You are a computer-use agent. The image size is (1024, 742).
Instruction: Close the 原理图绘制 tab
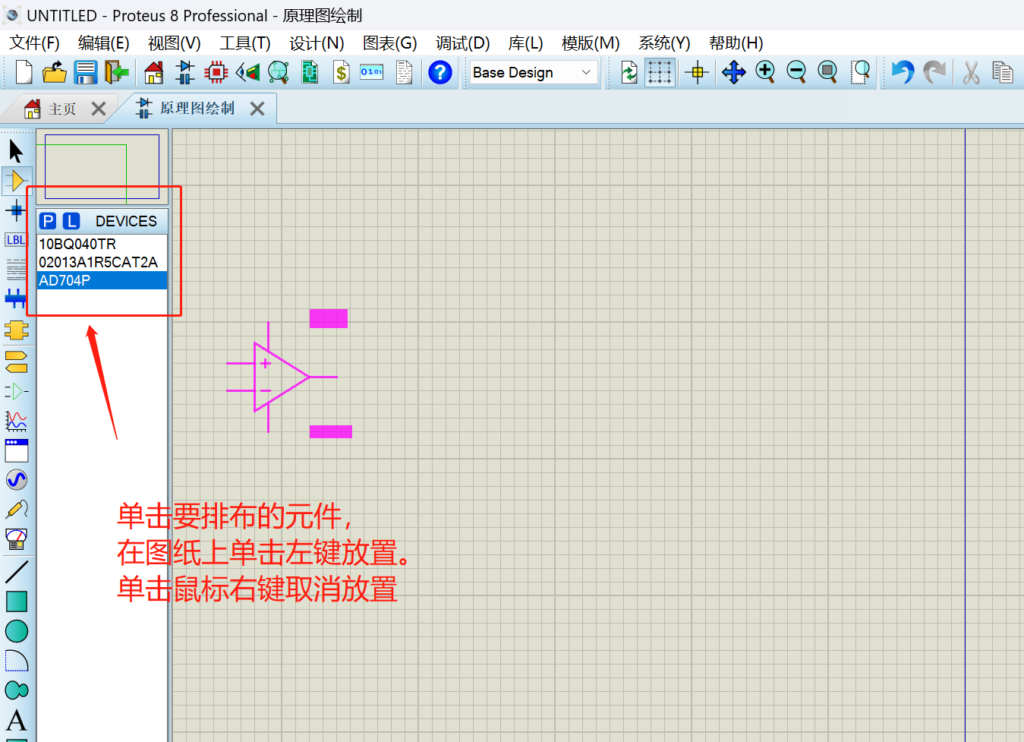coord(257,109)
